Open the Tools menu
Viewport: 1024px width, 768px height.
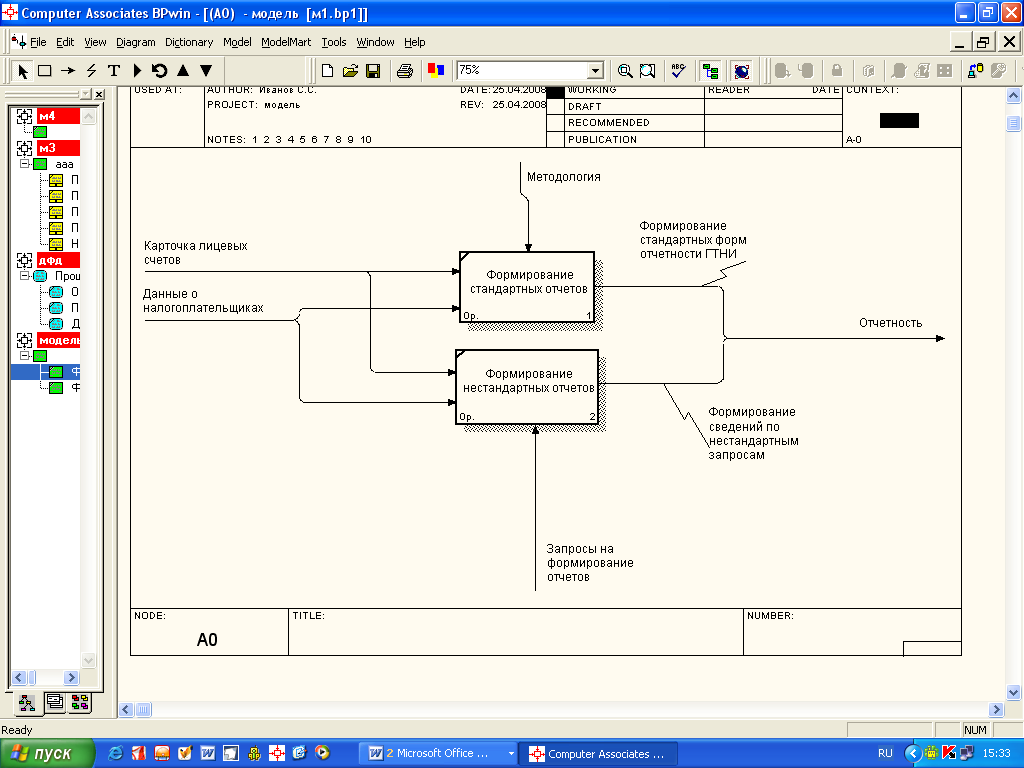click(334, 42)
